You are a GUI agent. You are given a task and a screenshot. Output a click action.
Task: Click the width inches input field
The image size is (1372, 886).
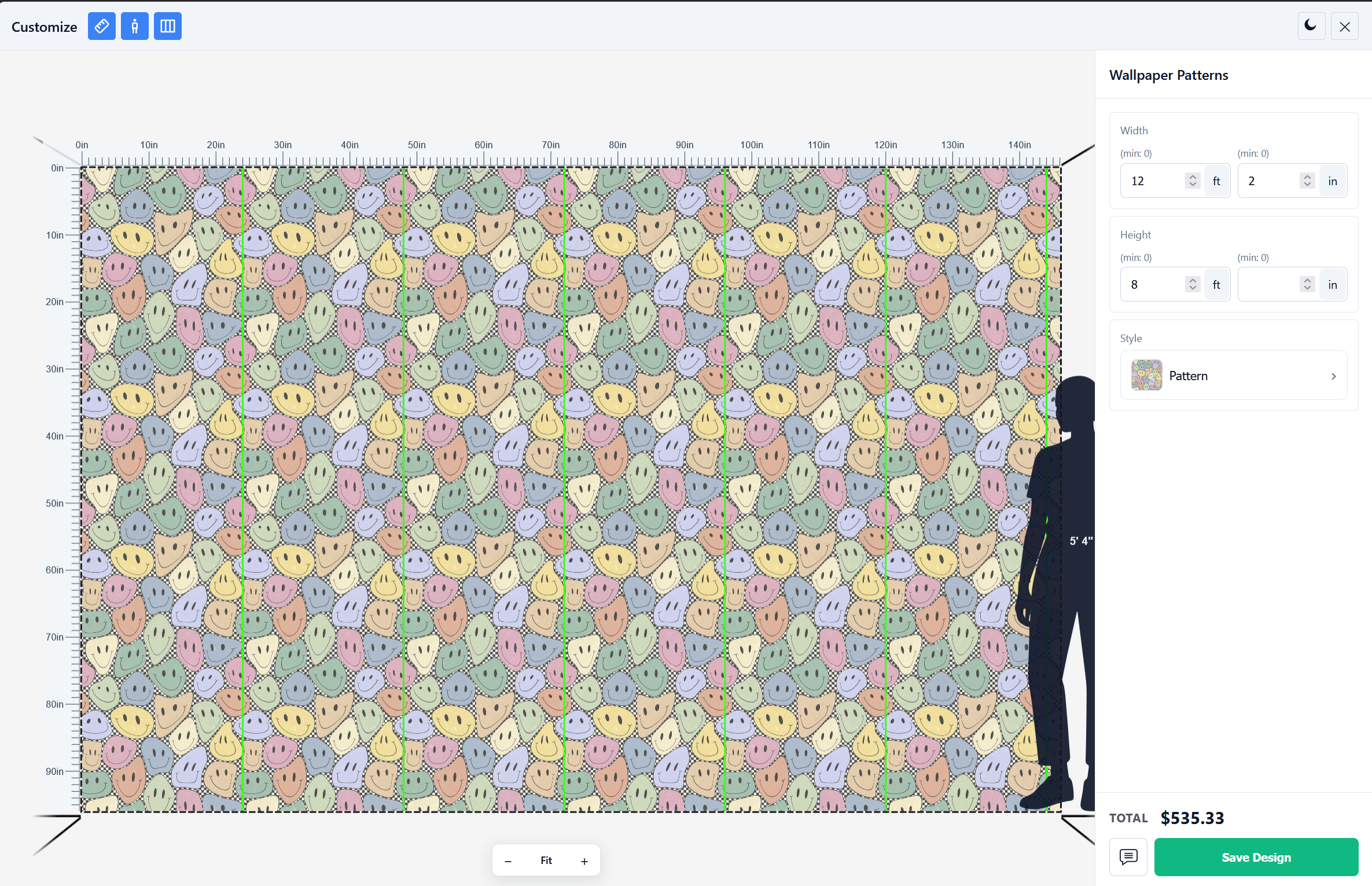tap(1269, 181)
